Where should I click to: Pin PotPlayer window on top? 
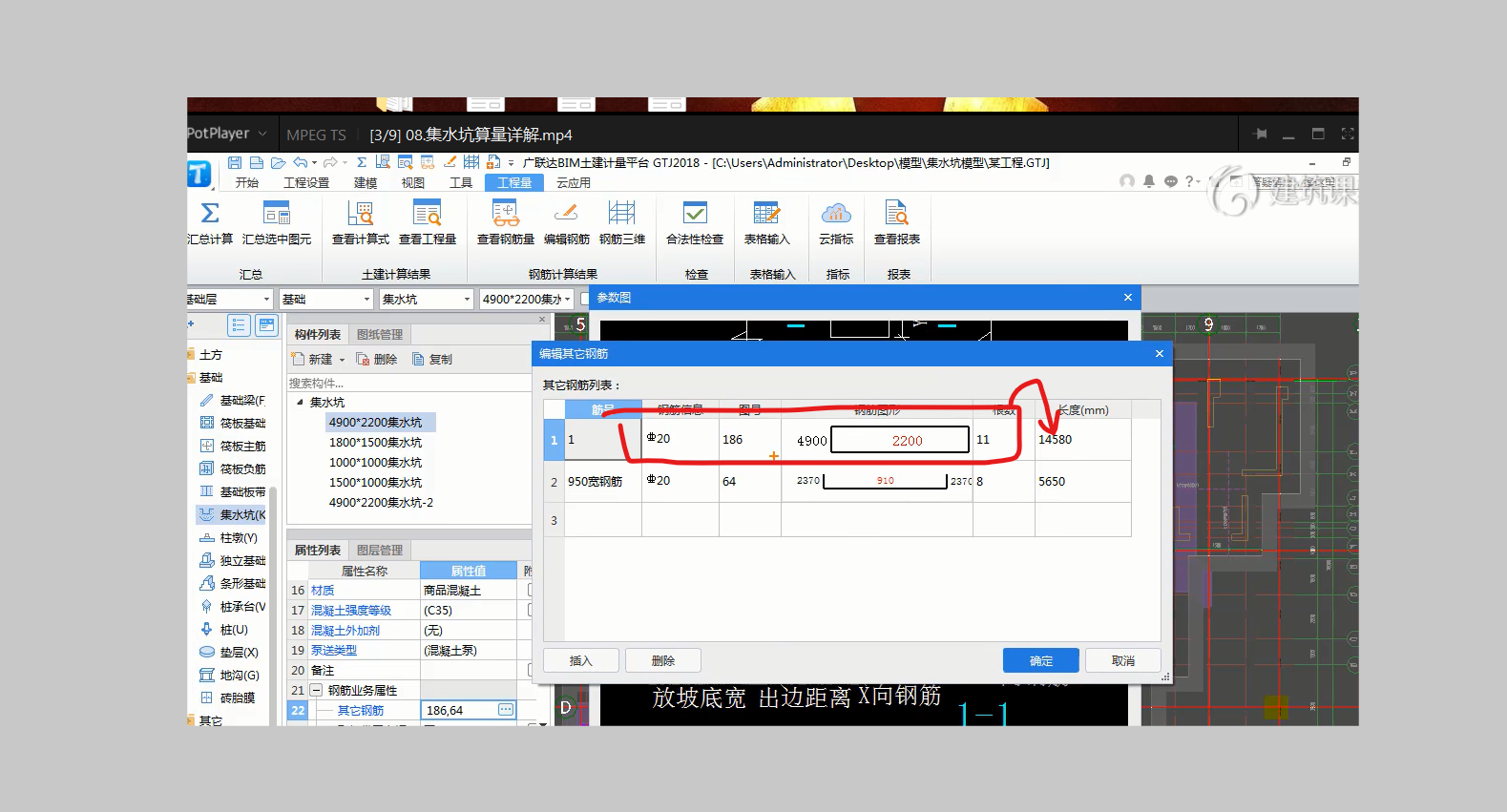coord(1261,135)
